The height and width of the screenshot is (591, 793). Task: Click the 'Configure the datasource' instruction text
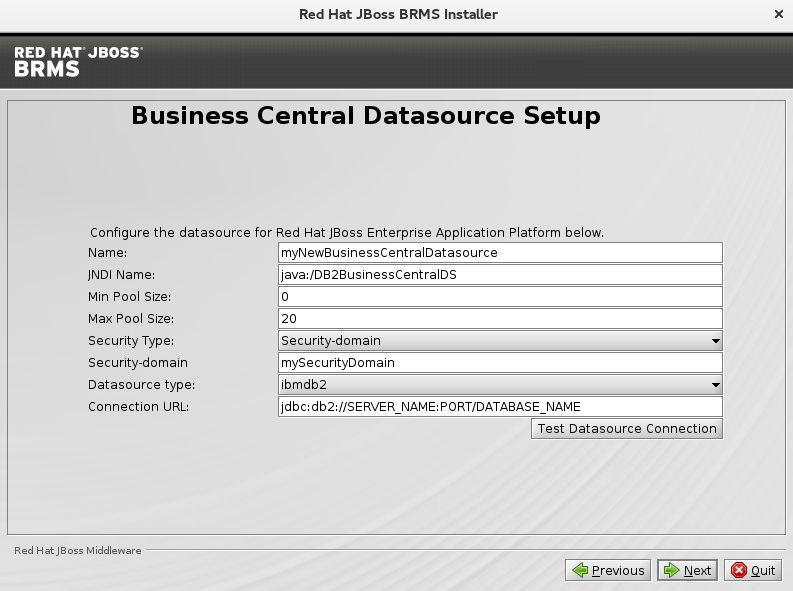coord(347,233)
